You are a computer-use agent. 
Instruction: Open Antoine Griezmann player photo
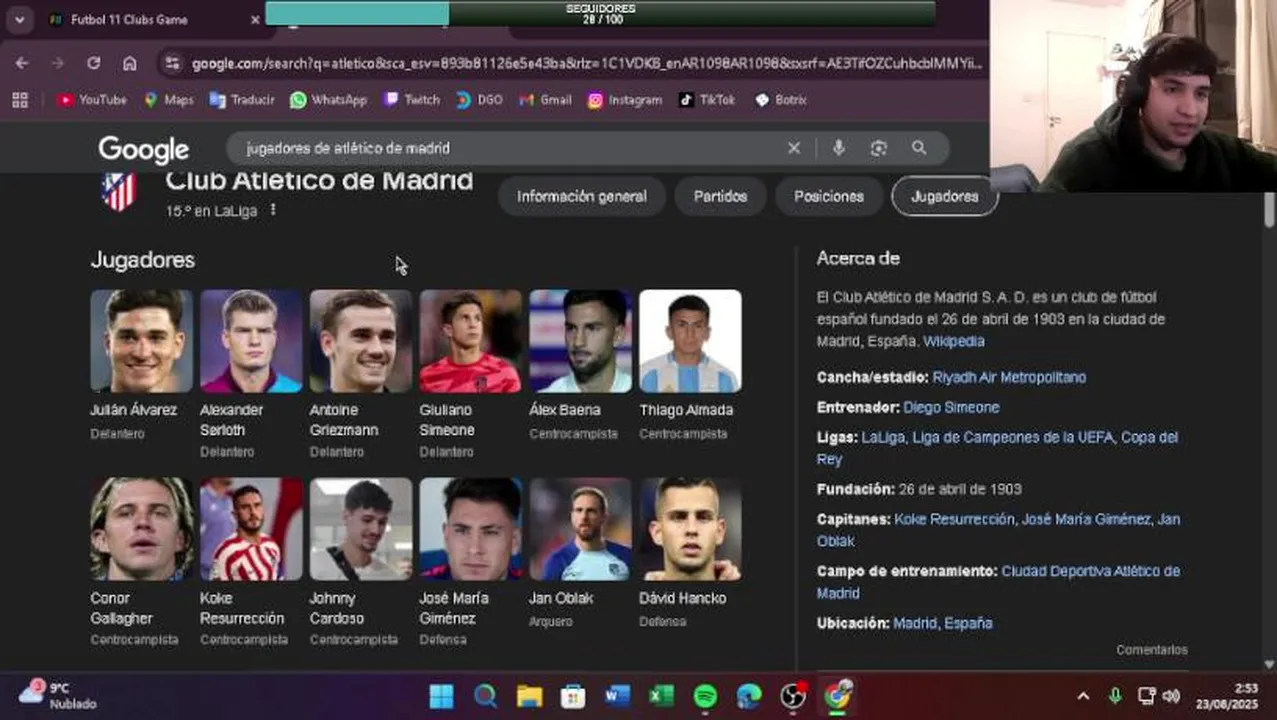(x=361, y=341)
